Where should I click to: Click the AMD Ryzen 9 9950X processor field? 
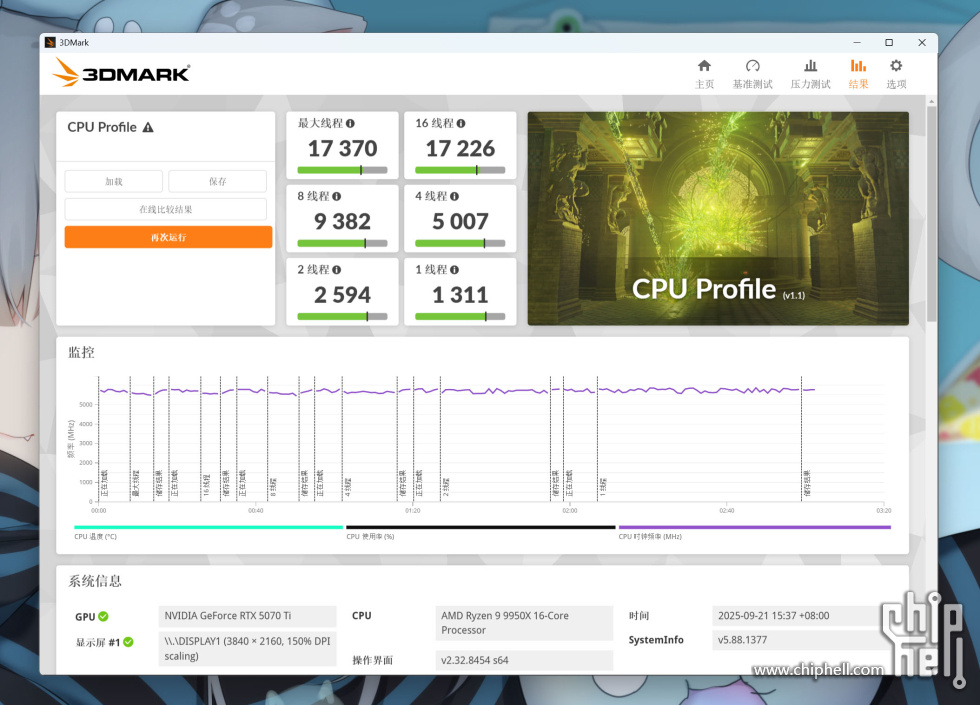click(x=524, y=623)
